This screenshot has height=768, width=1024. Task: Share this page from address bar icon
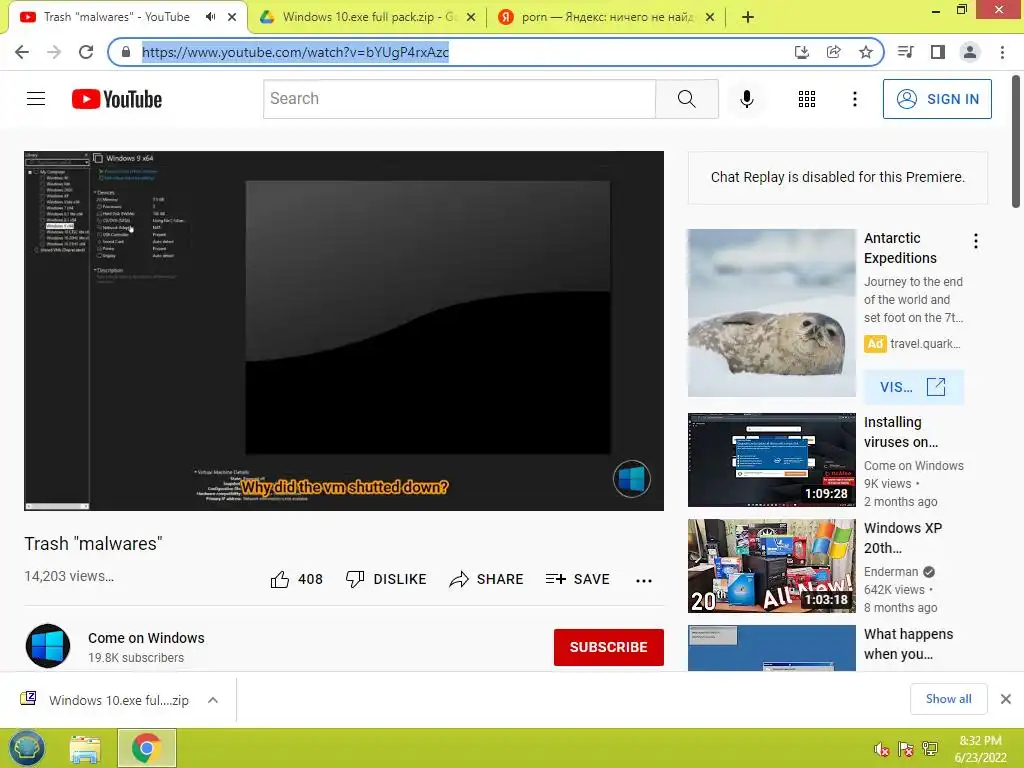point(834,52)
